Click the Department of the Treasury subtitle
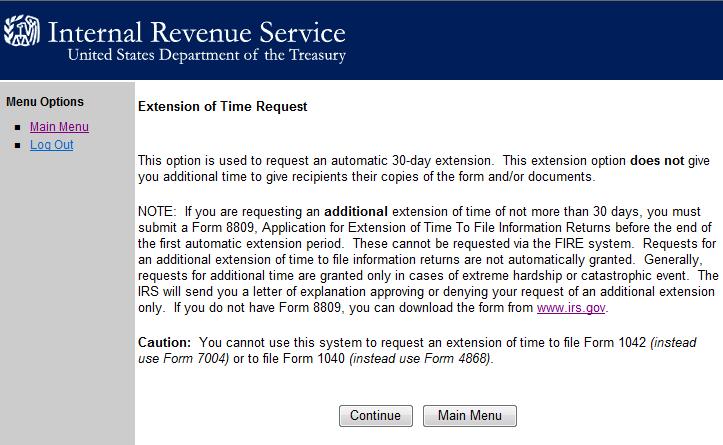This screenshot has height=445, width=723. coord(207,55)
